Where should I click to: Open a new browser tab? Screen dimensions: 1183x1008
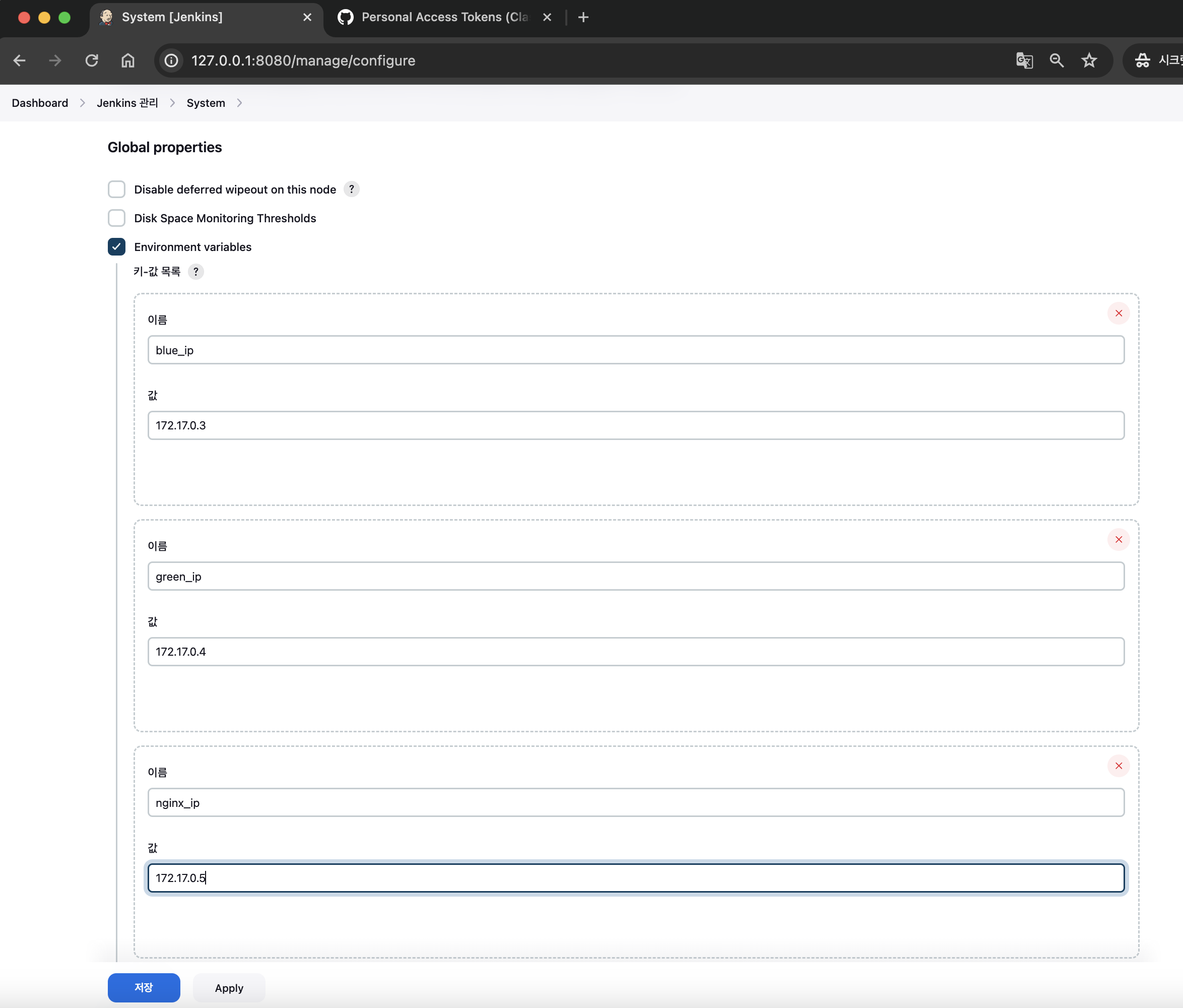[583, 17]
